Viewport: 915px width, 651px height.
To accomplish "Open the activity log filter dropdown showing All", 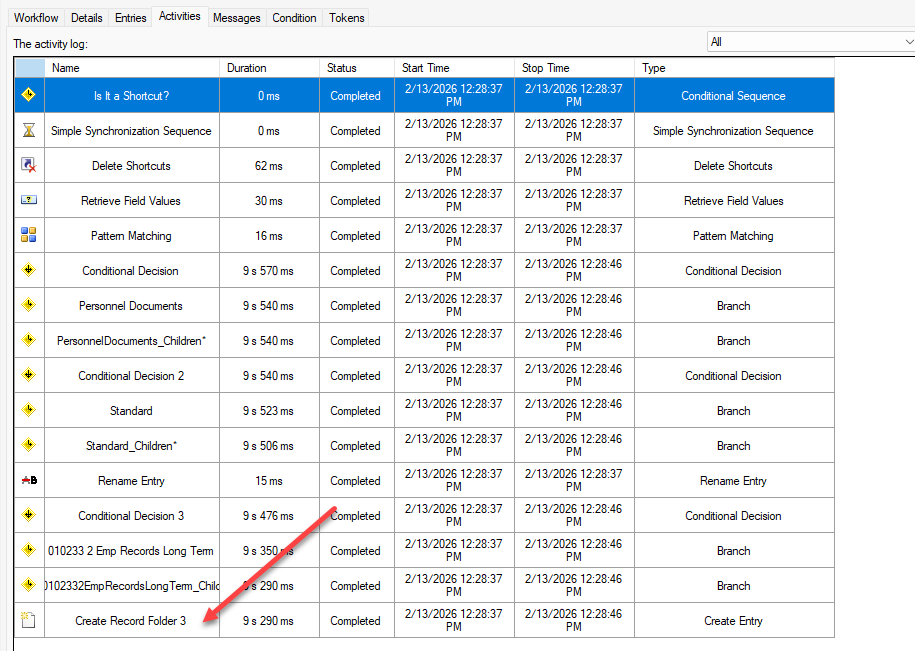I will (809, 42).
